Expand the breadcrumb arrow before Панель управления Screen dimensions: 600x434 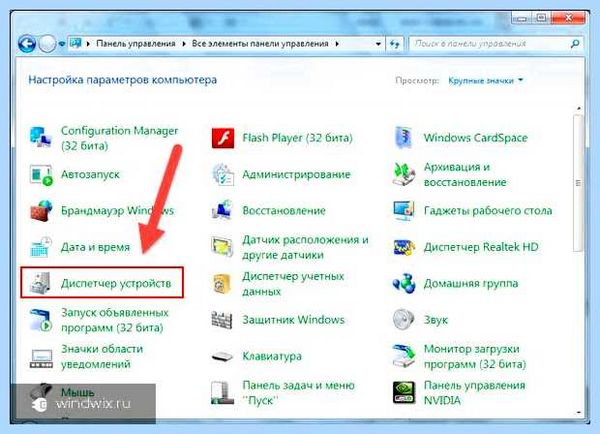tap(88, 44)
